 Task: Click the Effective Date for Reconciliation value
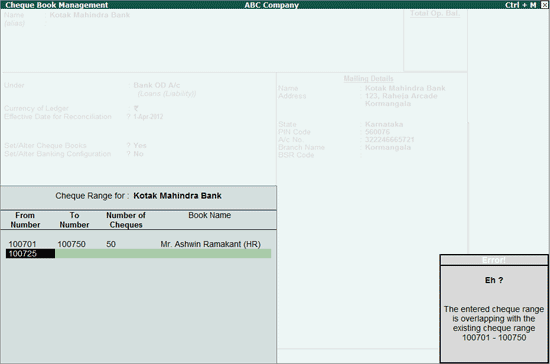pyautogui.click(x=148, y=116)
